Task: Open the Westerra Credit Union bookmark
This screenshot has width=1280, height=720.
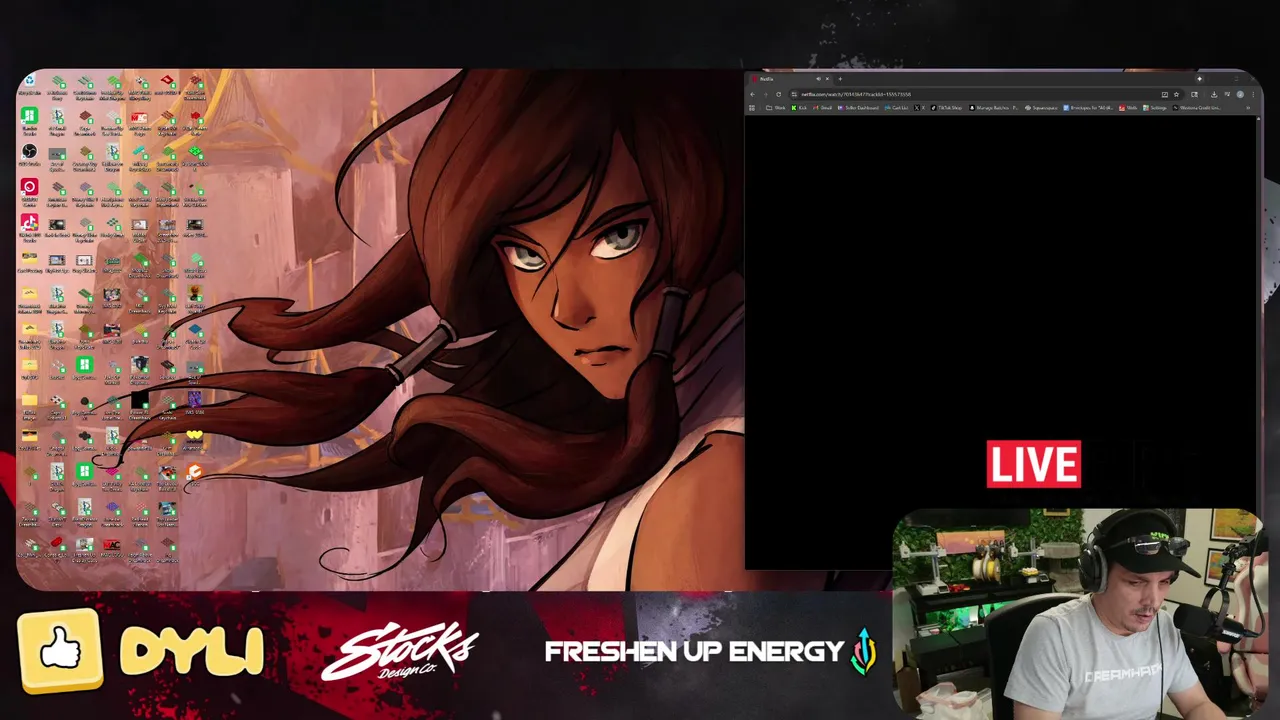Action: point(1196,108)
